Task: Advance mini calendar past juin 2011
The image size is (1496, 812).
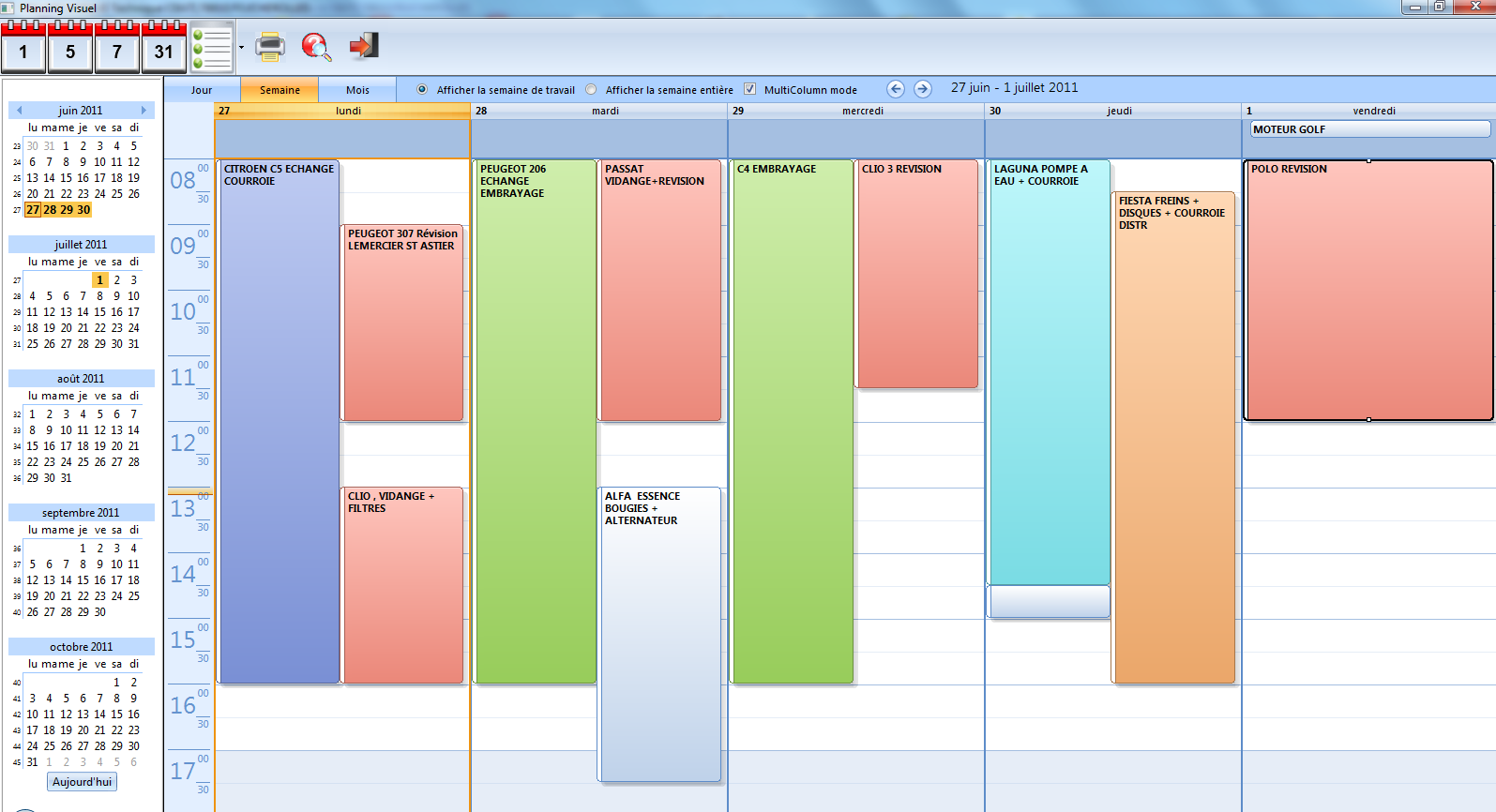Action: point(144,111)
